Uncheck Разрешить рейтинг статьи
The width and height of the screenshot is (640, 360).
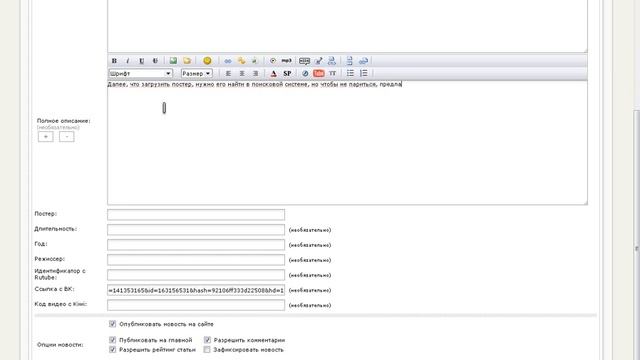(x=113, y=349)
